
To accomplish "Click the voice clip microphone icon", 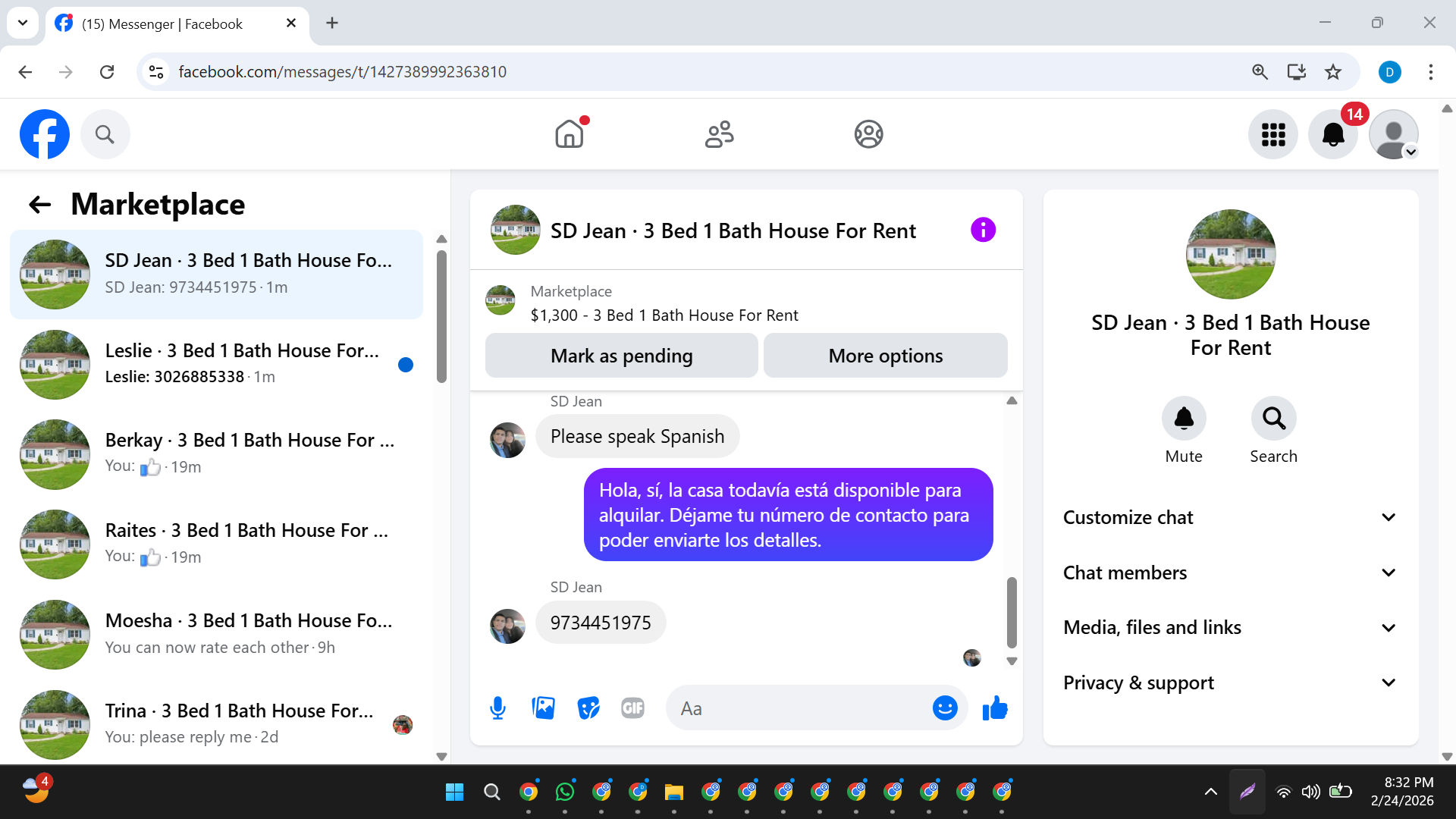I will point(497,708).
